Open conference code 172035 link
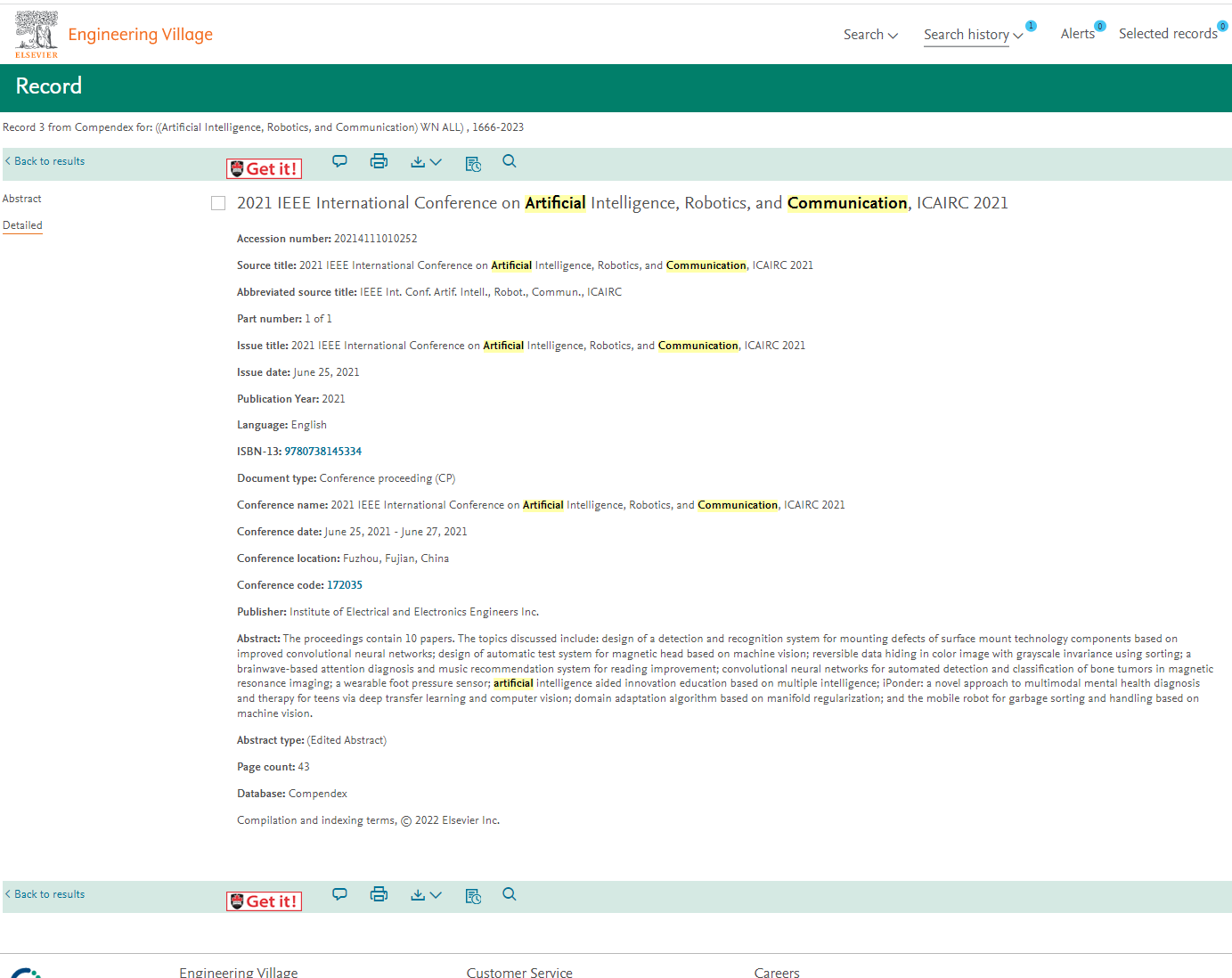The width and height of the screenshot is (1232, 978). pos(345,585)
